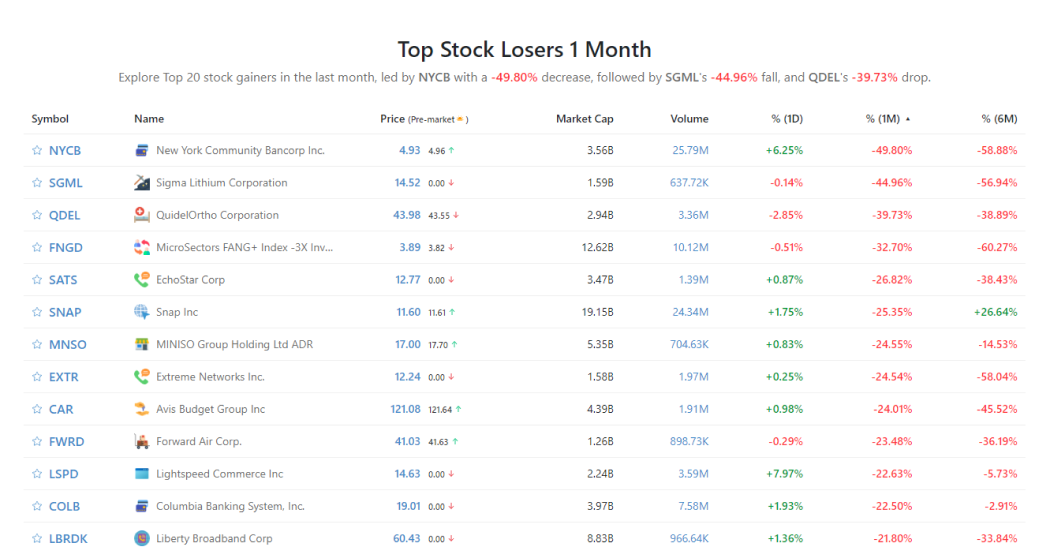
Task: Click the pre-market sun icon in Price header
Action: click(460, 119)
